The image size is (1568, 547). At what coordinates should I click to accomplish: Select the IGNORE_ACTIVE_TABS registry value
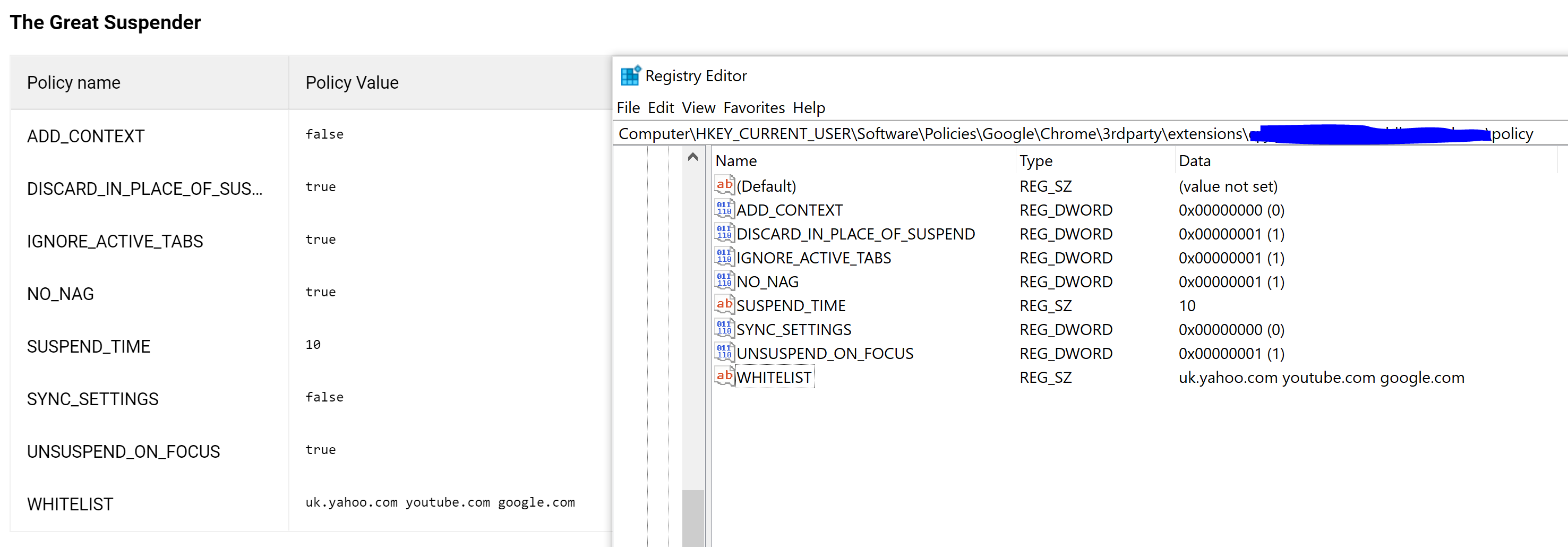click(x=814, y=258)
